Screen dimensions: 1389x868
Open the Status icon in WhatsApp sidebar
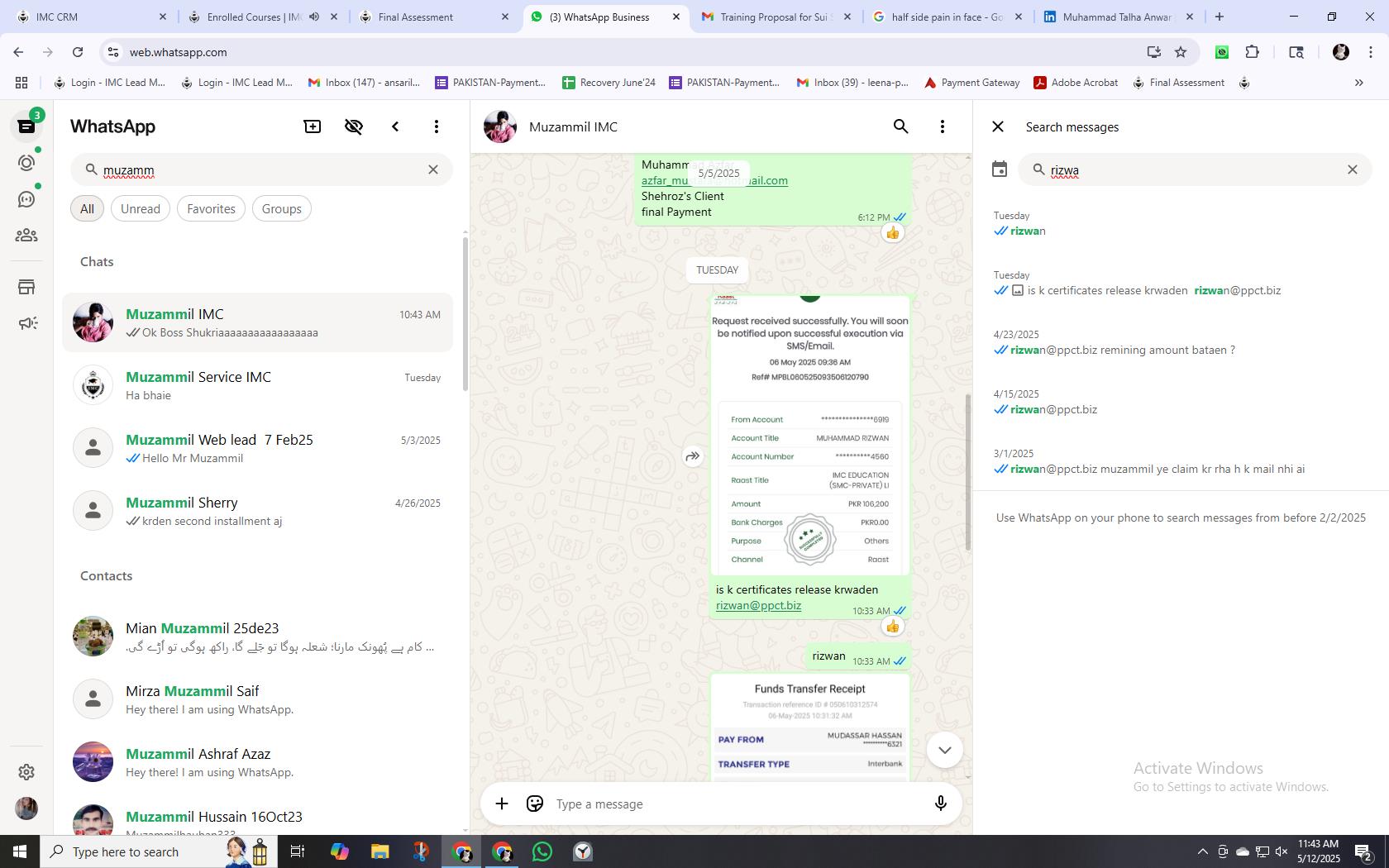(x=26, y=163)
